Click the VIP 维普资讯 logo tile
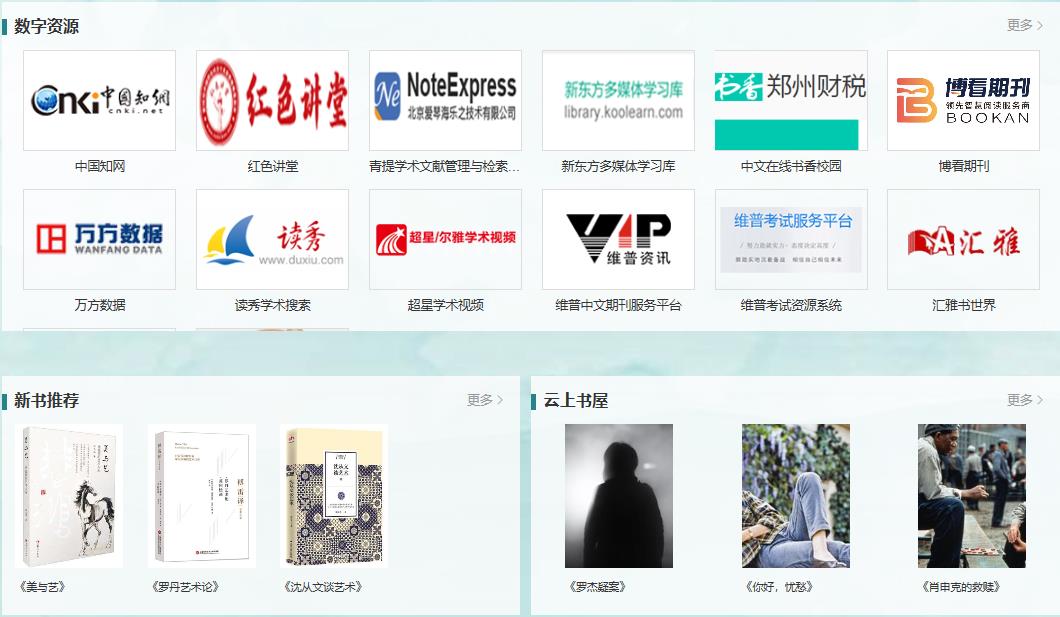The image size is (1060, 617). click(x=619, y=239)
